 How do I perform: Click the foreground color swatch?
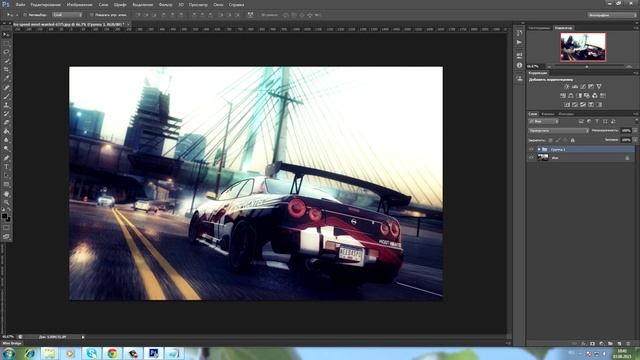(4, 216)
